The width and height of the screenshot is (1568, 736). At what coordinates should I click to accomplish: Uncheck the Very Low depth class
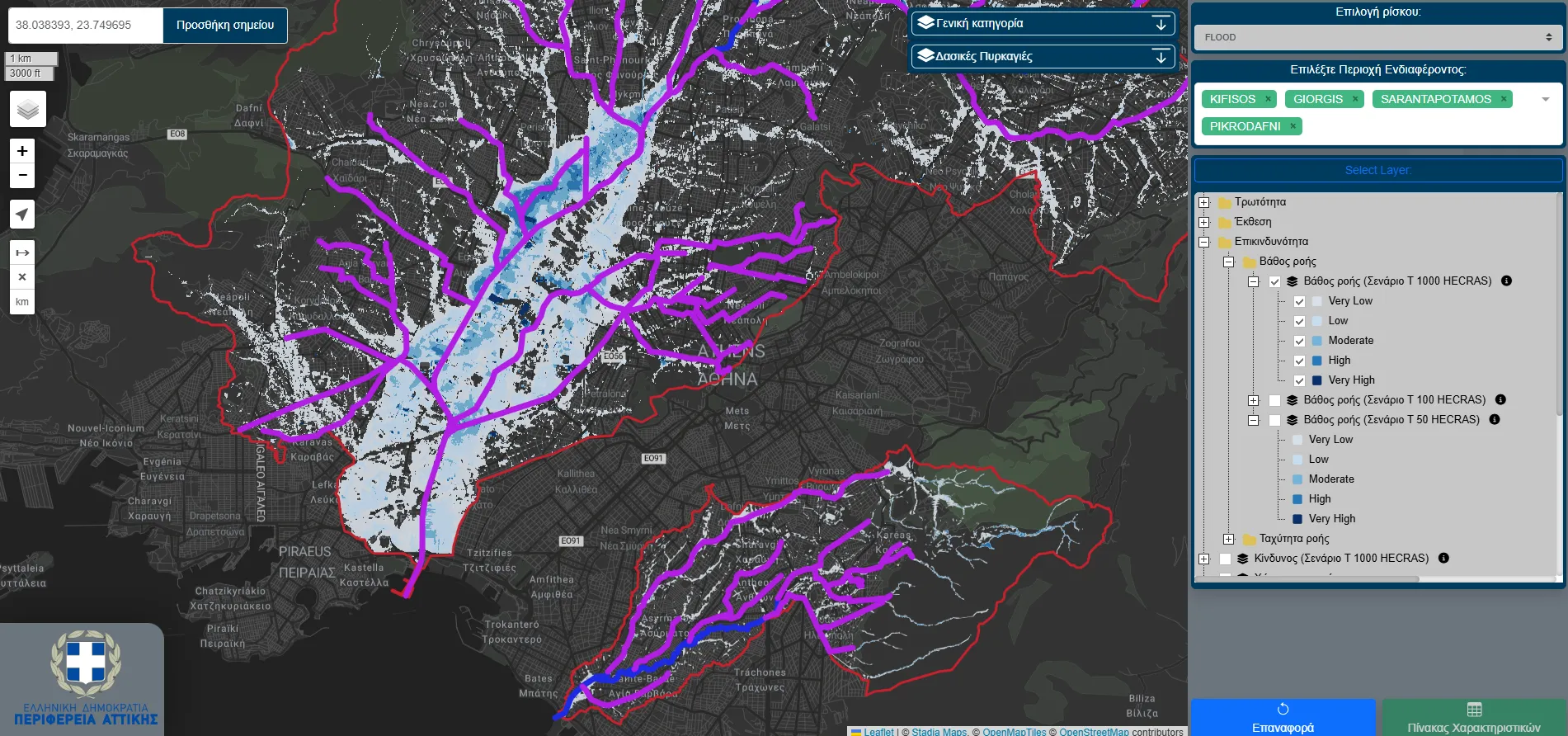1299,301
